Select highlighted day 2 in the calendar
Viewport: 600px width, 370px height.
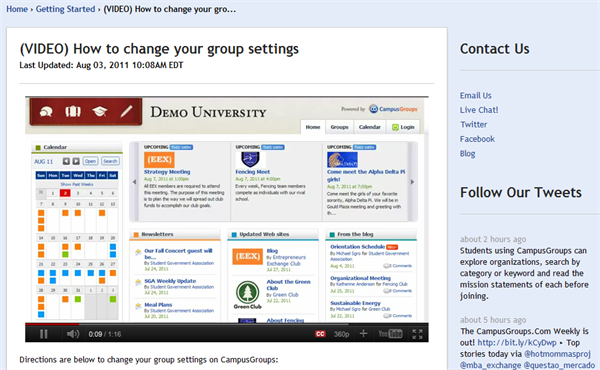[x=65, y=193]
